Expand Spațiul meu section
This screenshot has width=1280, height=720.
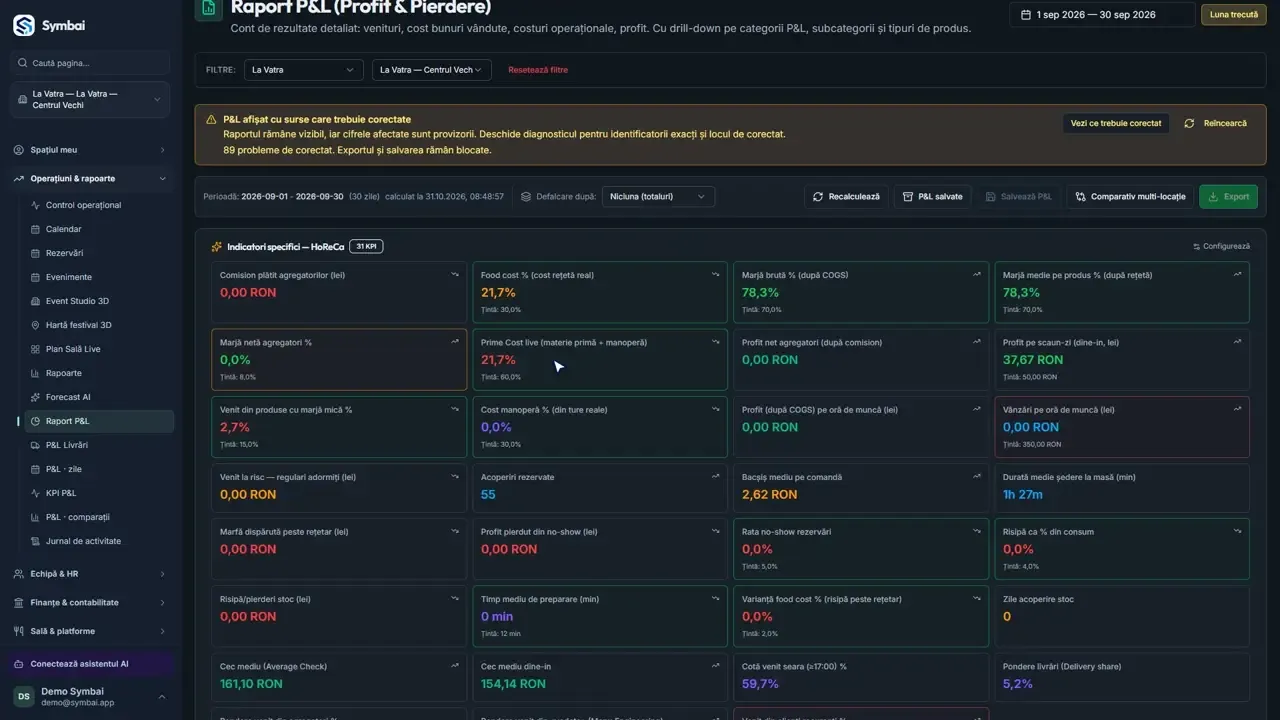[90, 150]
